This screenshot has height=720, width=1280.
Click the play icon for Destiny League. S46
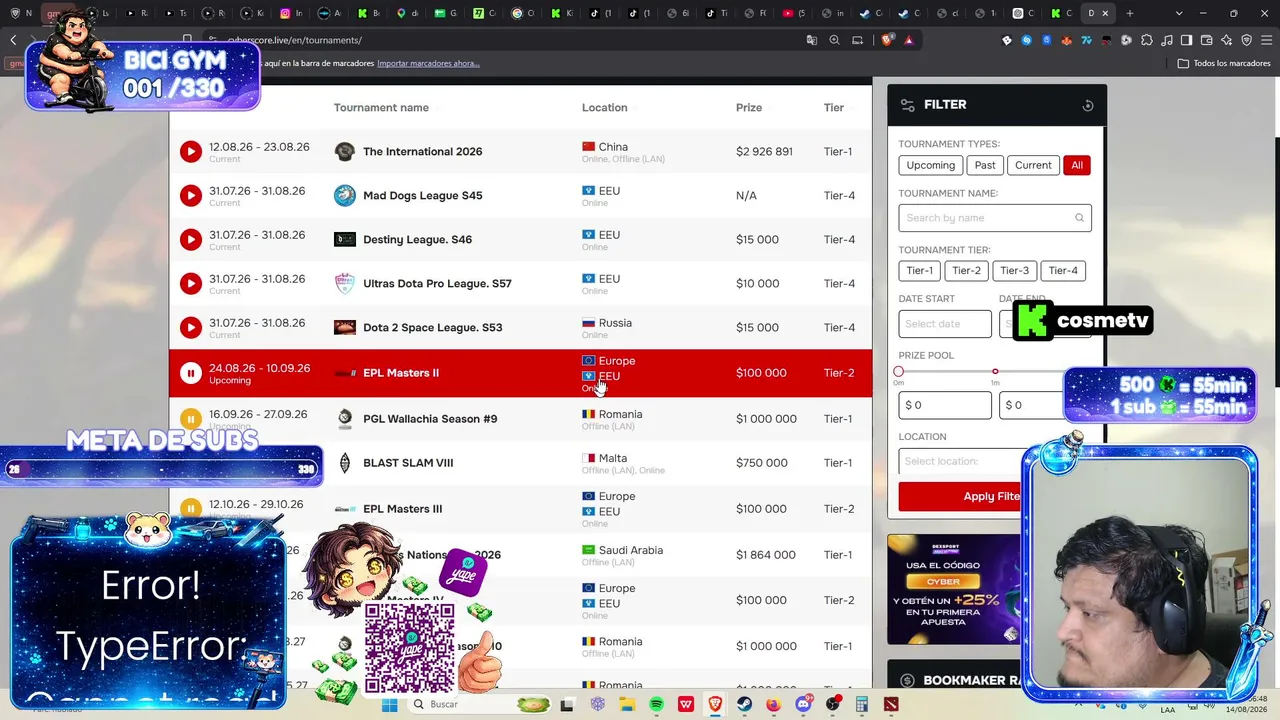[191, 240]
